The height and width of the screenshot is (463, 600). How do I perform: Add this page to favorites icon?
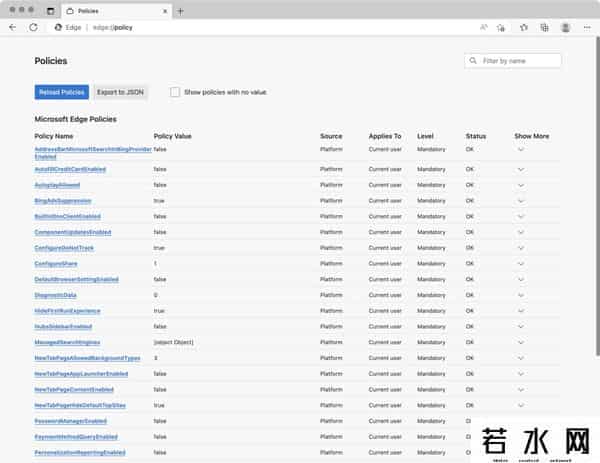[x=501, y=28]
